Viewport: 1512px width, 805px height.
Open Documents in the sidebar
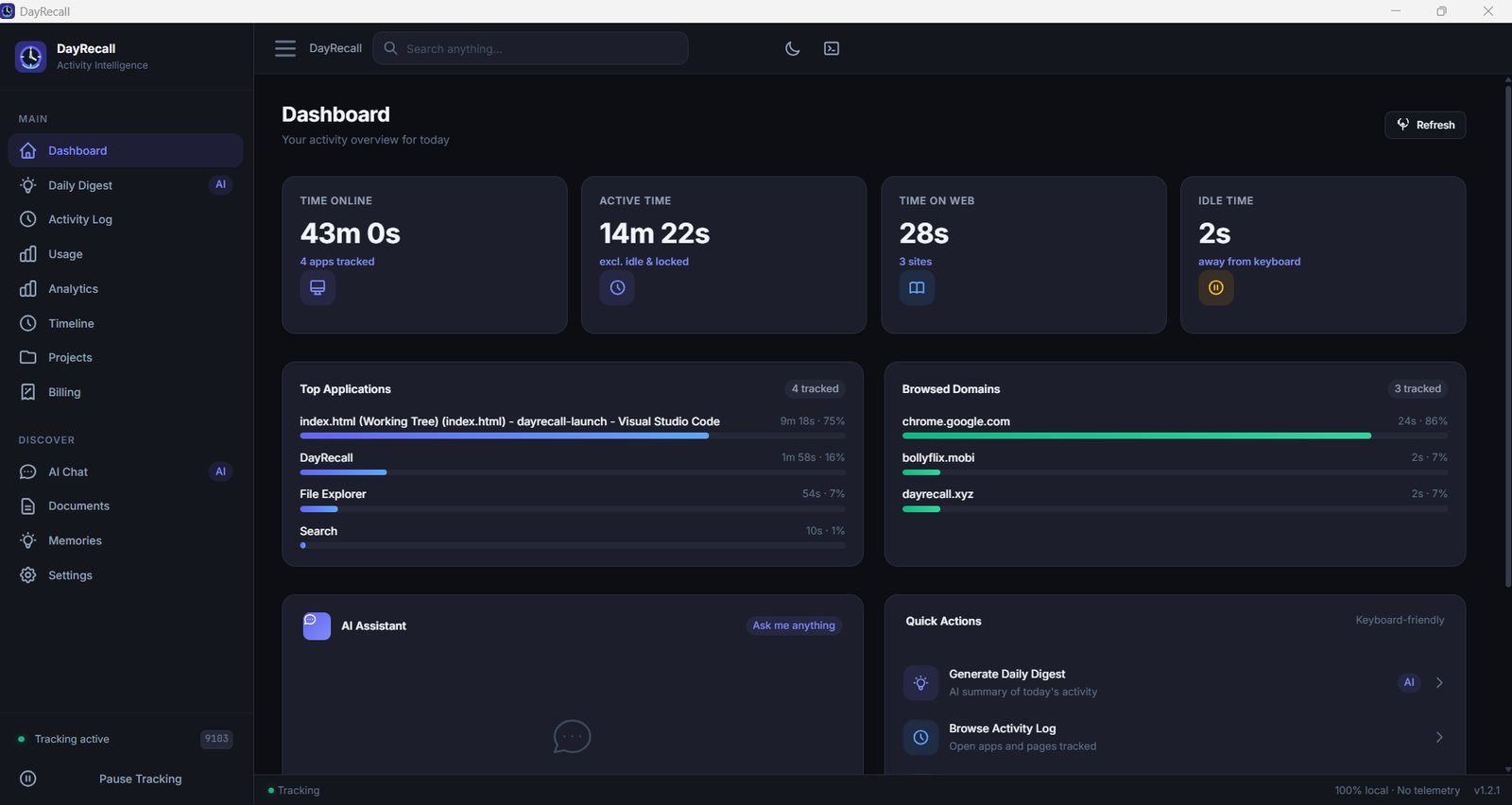126,505
